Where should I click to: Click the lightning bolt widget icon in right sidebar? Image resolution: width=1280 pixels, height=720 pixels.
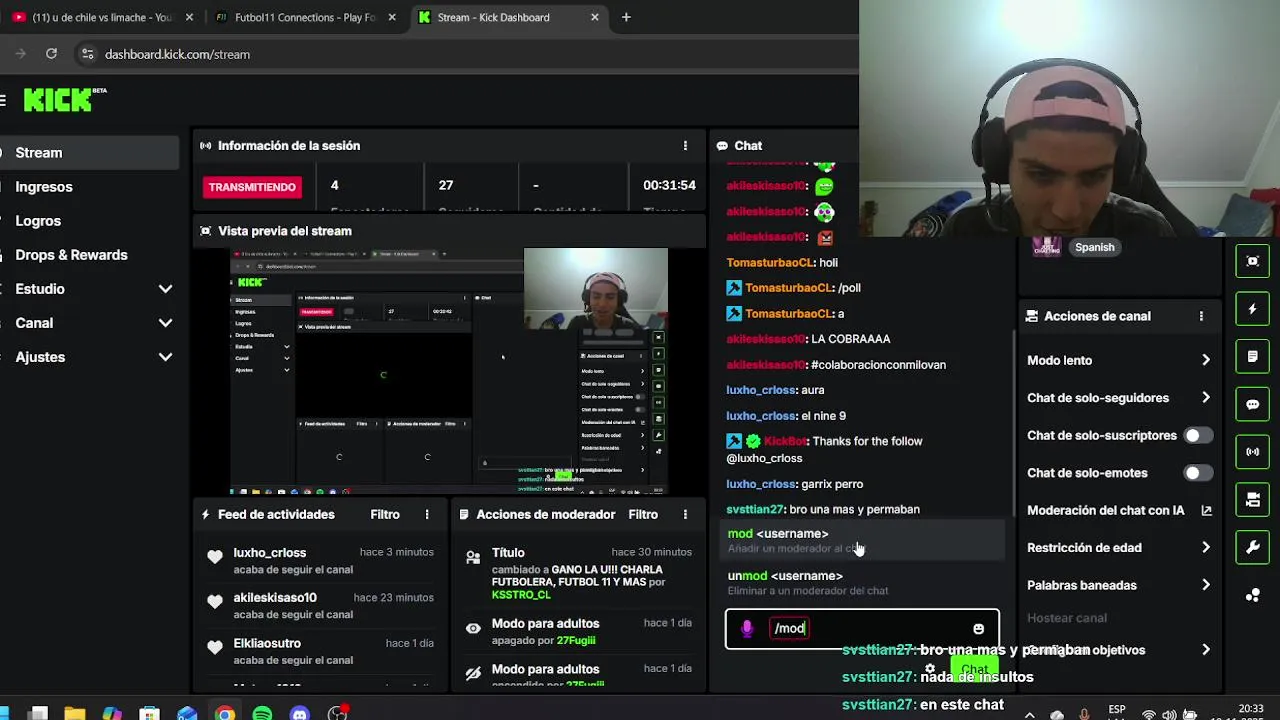point(1253,309)
